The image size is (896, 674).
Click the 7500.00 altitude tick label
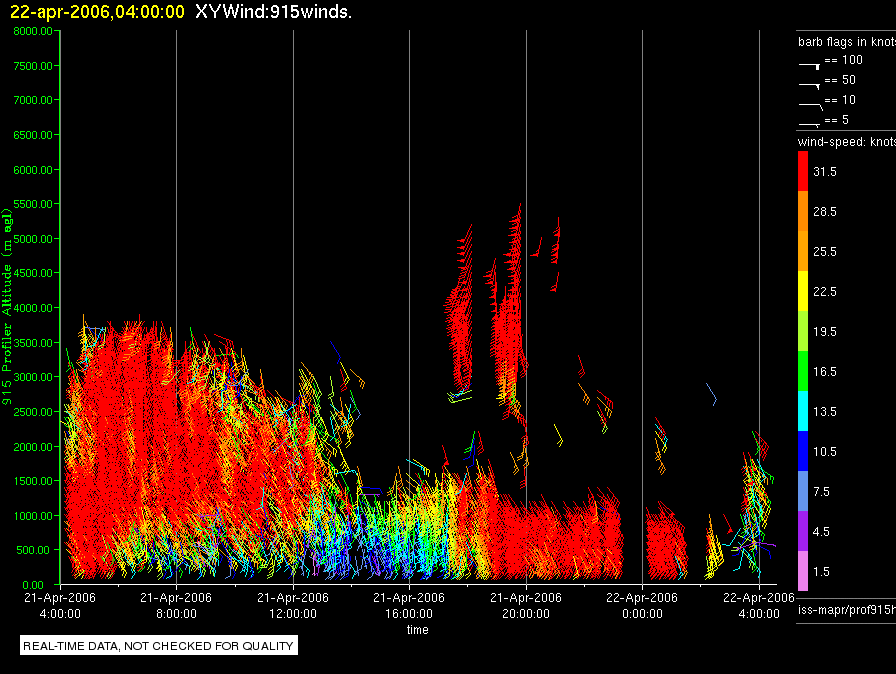(33, 66)
